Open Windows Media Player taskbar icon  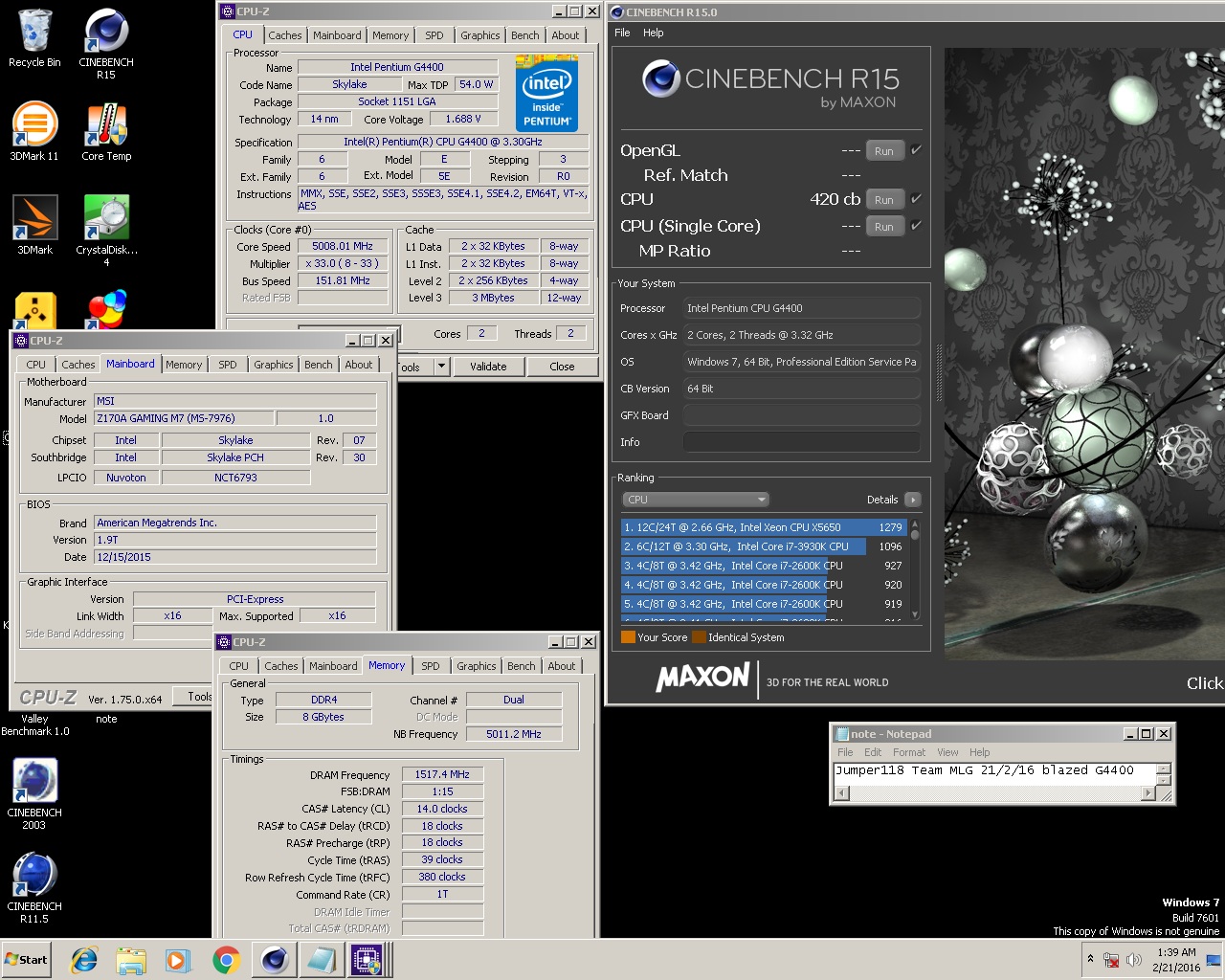[178, 960]
